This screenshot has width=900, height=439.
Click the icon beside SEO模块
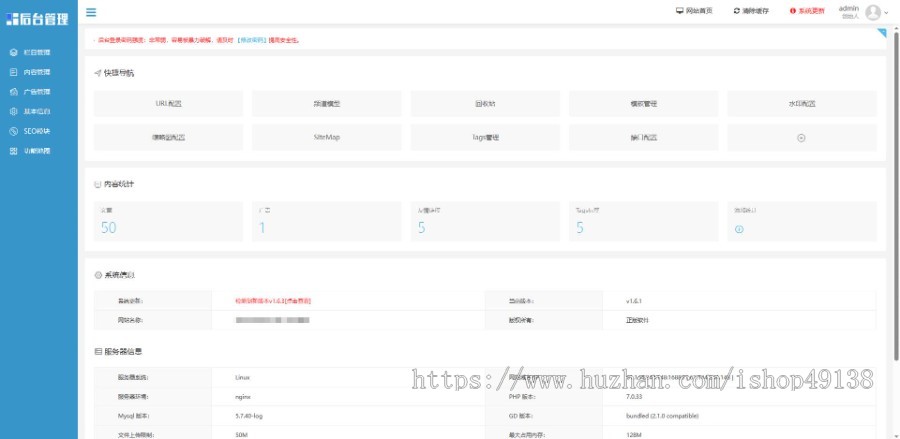coord(14,131)
